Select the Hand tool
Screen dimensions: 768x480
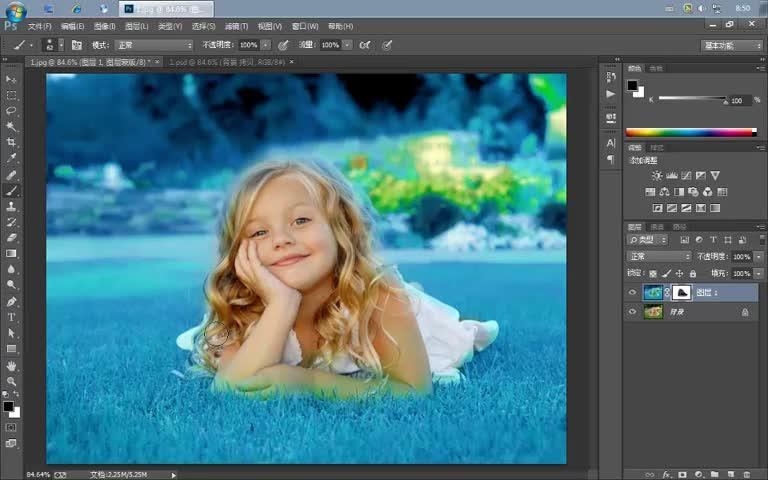point(11,366)
